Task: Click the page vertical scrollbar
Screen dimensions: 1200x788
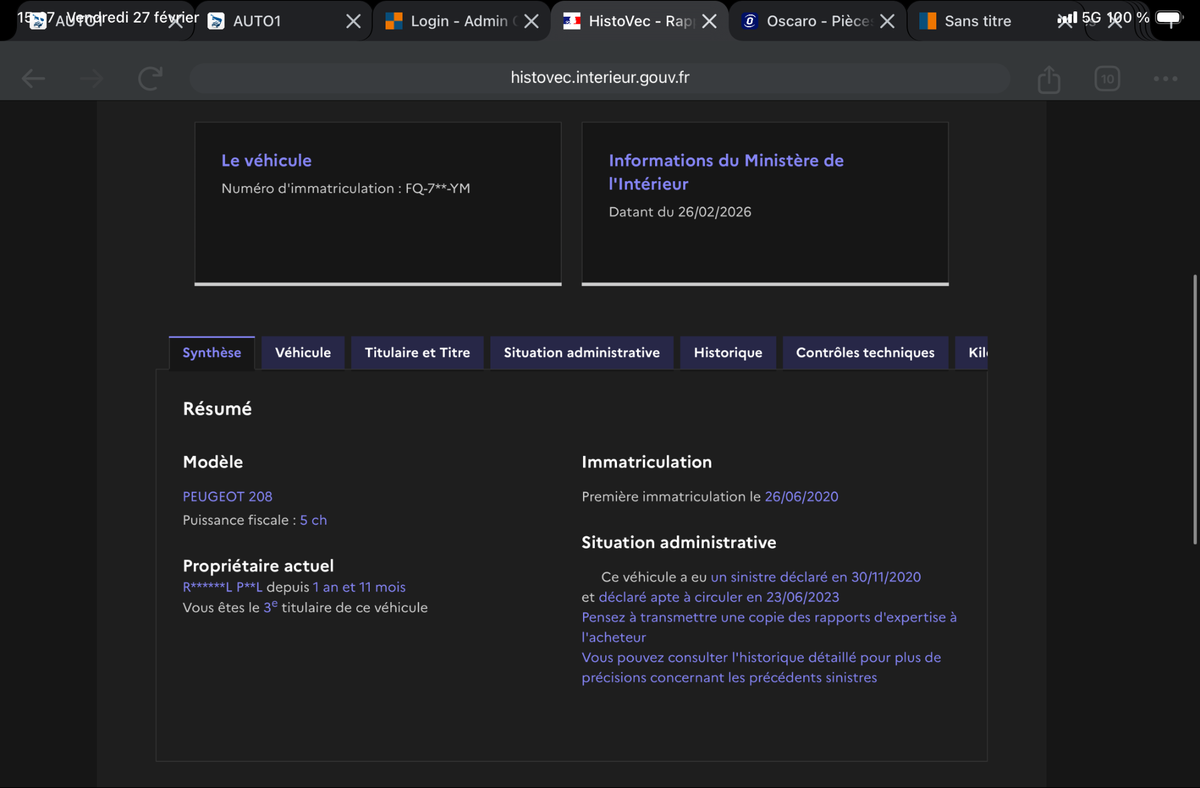Action: [x=1194, y=410]
